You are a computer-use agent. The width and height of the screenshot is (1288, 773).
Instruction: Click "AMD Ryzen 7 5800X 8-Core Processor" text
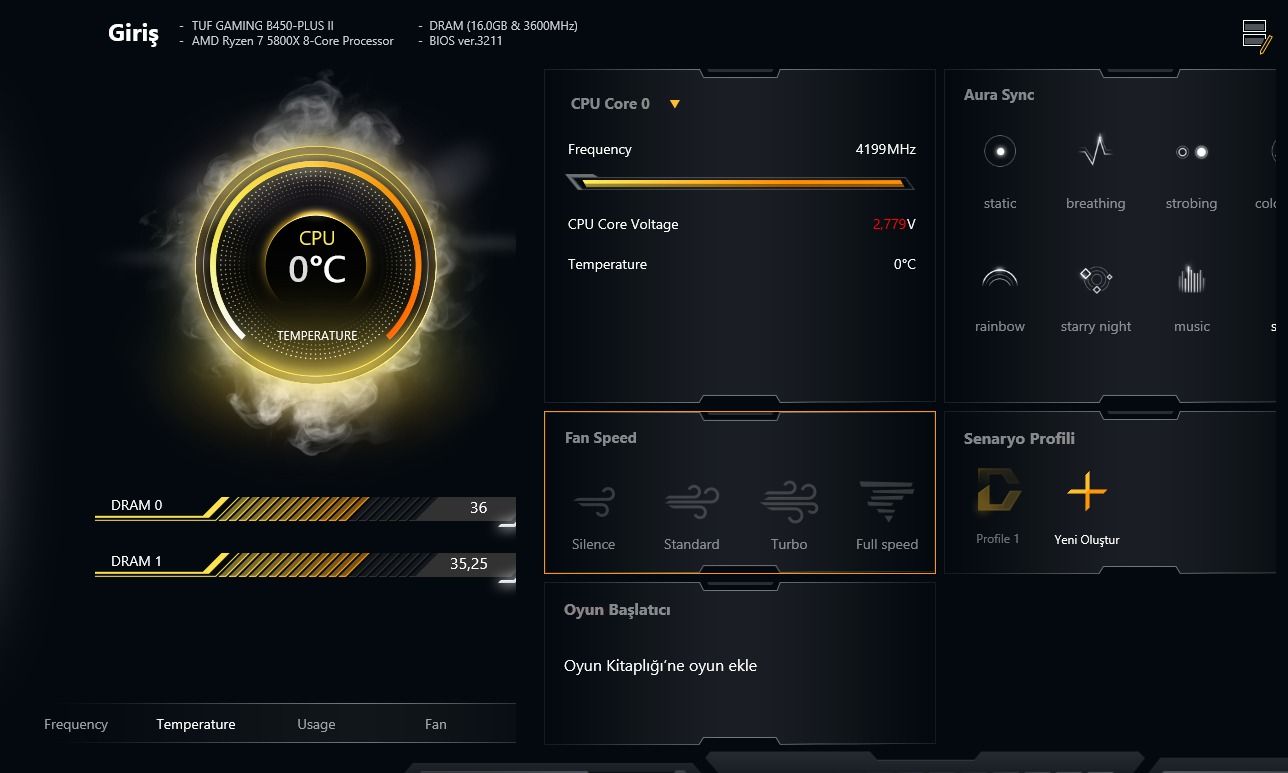(293, 41)
